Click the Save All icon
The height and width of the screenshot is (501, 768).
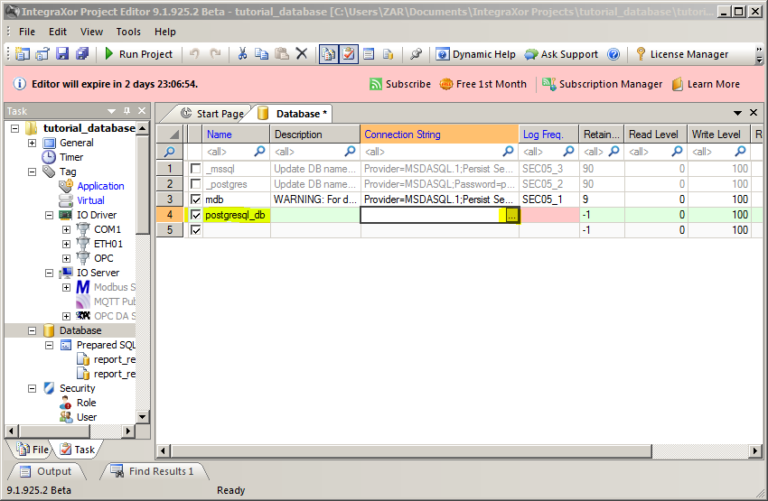point(82,54)
